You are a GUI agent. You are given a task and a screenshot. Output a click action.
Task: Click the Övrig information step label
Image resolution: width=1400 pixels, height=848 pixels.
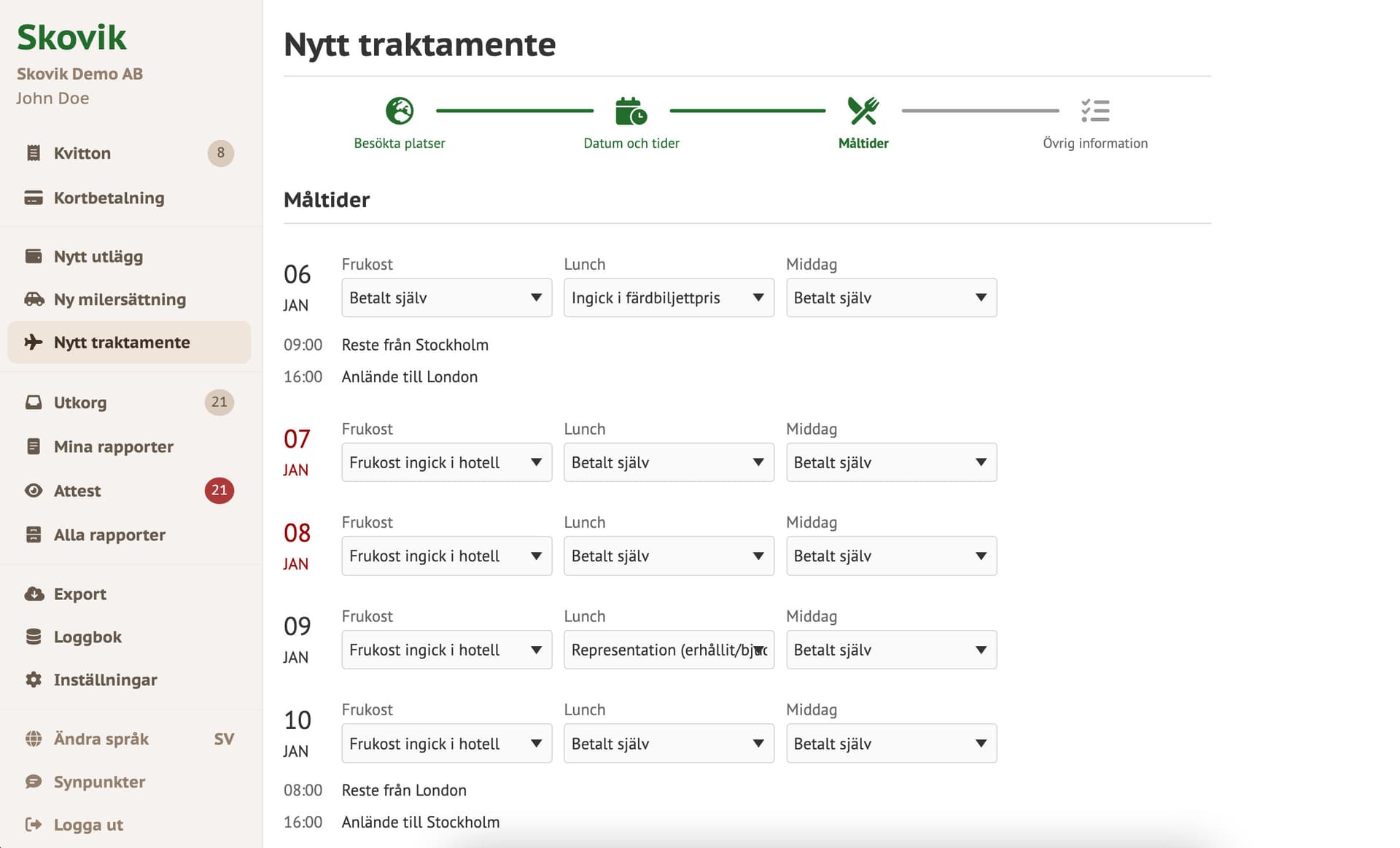[1095, 144]
